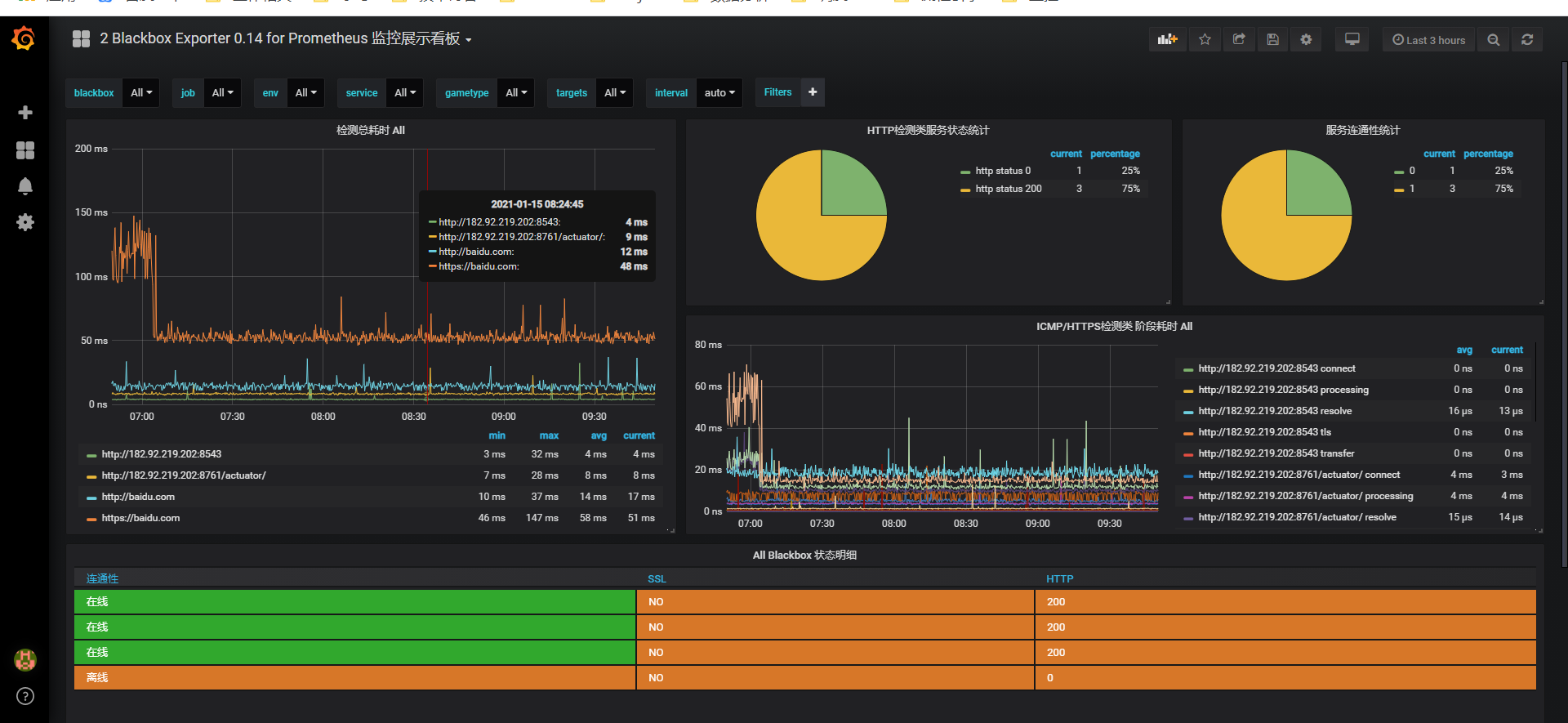
Task: Click color swatch of 8543 transfer series
Action: pos(1189,454)
